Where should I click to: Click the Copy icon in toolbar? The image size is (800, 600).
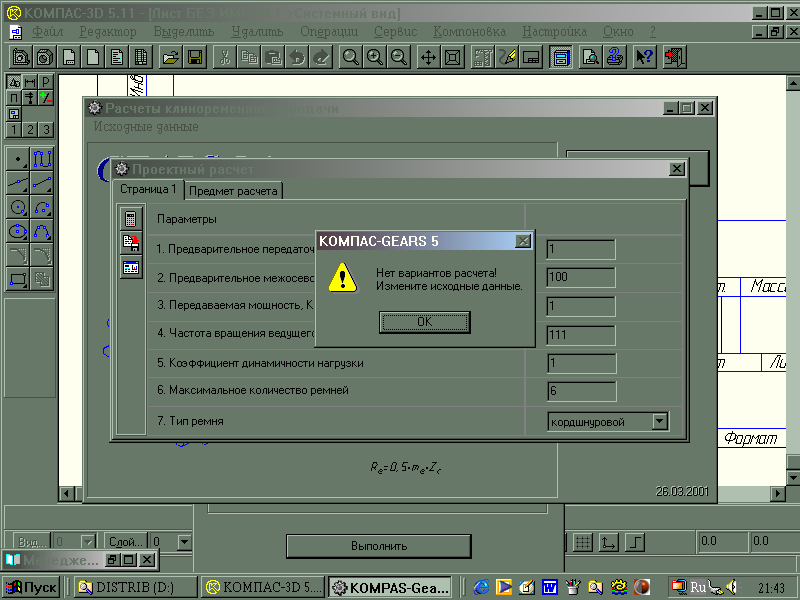click(249, 57)
